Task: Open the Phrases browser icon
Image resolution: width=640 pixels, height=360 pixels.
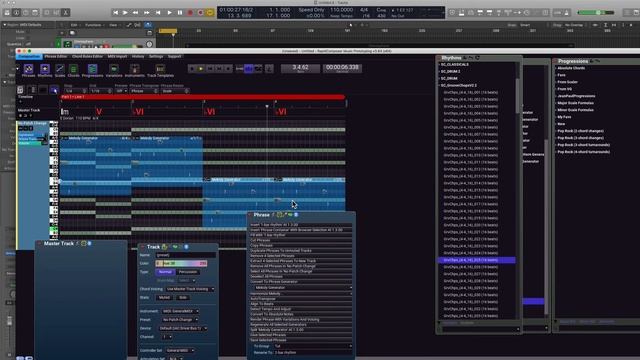Action: pyautogui.click(x=28, y=69)
